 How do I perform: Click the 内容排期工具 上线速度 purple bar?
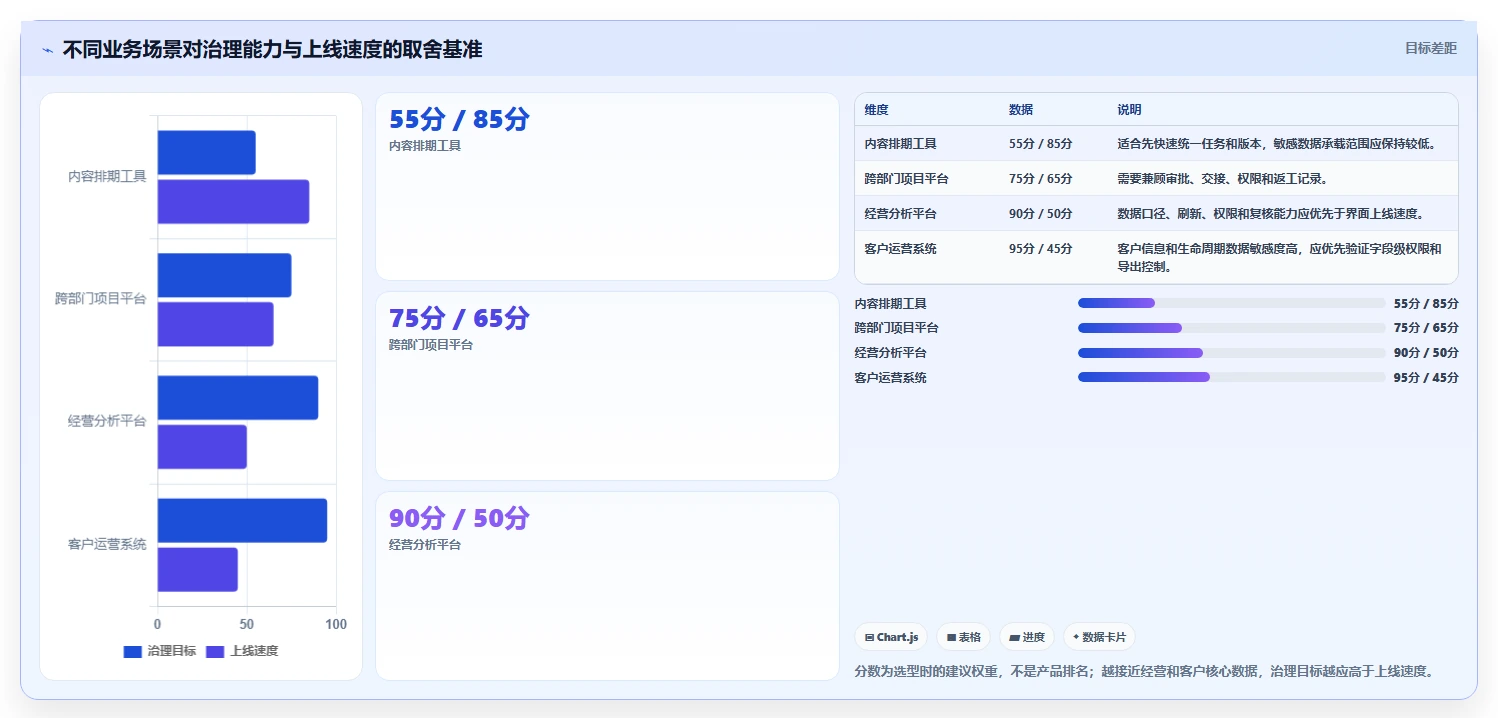(233, 202)
